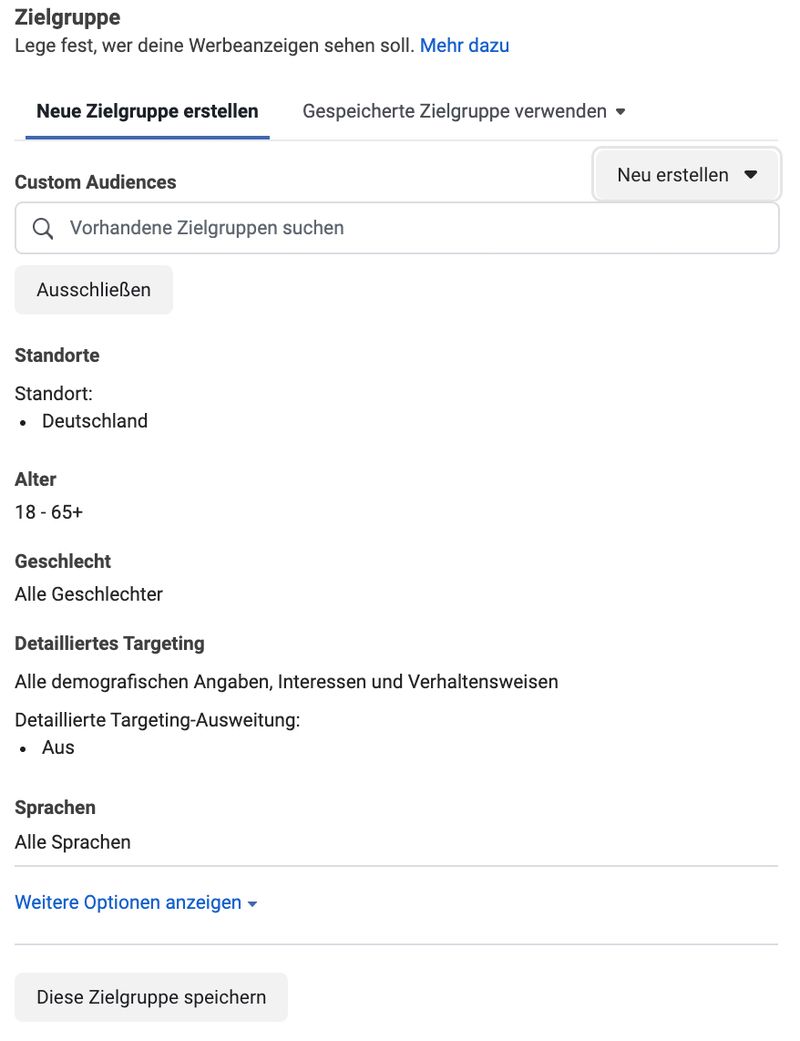The image size is (800, 1041).
Task: Click the Aus targeting expansion value
Action: [x=58, y=747]
